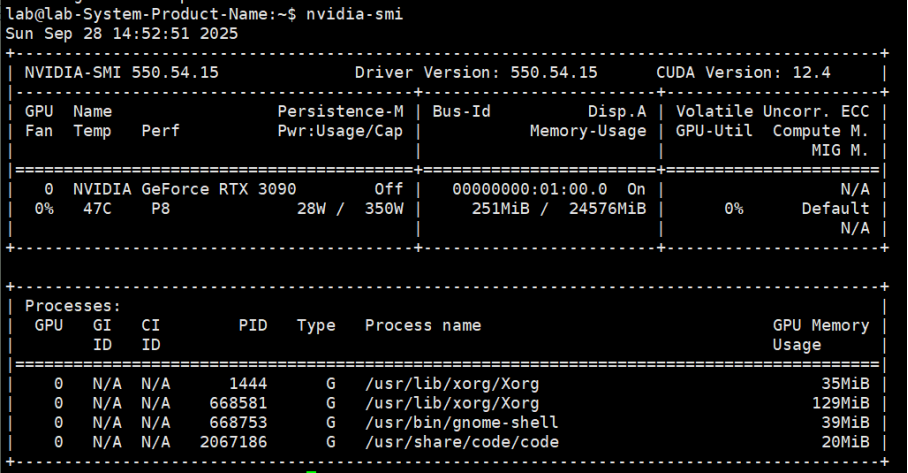The image size is (908, 473).
Task: Click the Compute M. header
Action: coord(821,131)
